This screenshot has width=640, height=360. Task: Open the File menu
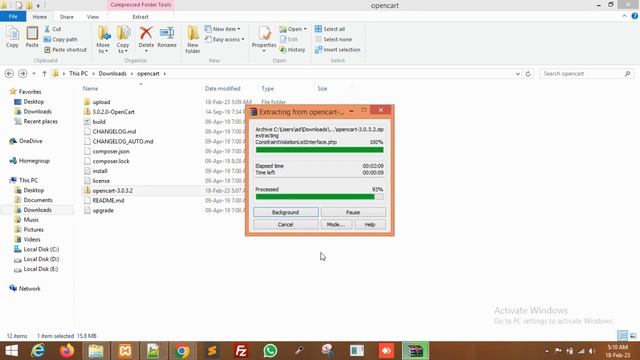13,17
